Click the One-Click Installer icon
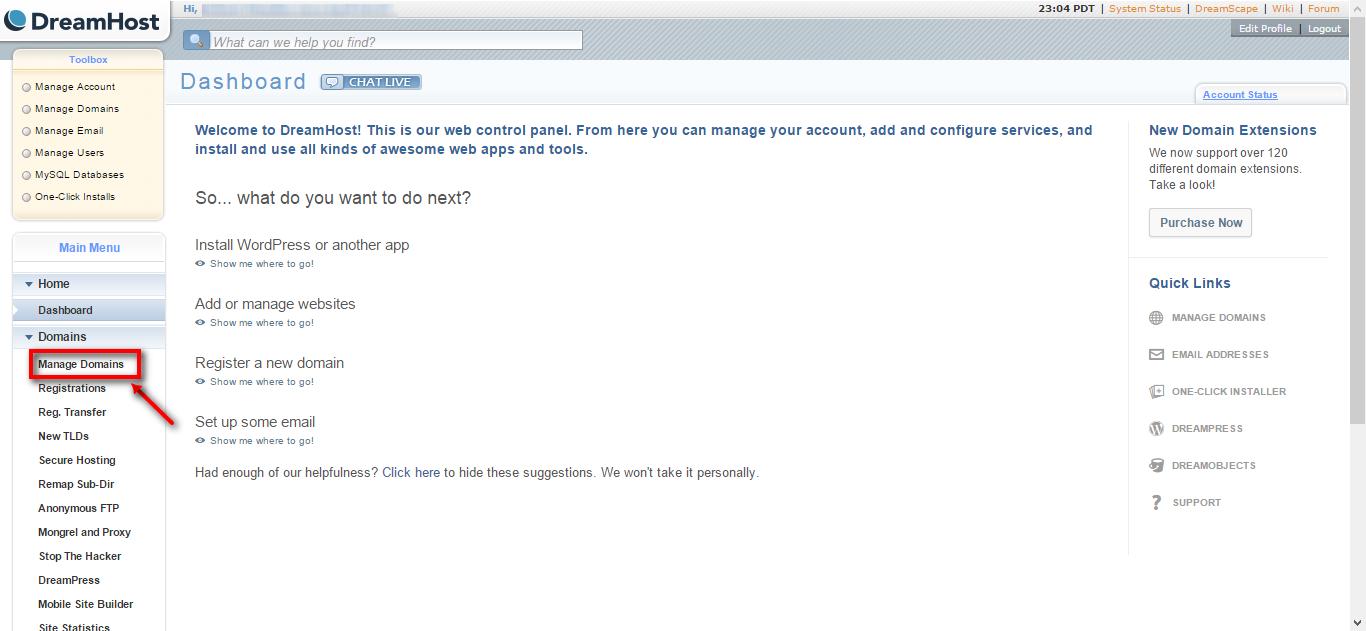The height and width of the screenshot is (631, 1366). pos(1156,392)
